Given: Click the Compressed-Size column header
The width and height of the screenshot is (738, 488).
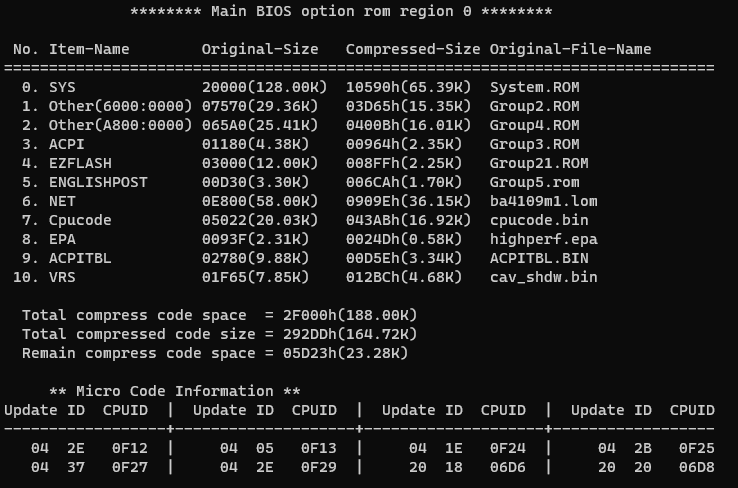Looking at the screenshot, I should pyautogui.click(x=413, y=49).
